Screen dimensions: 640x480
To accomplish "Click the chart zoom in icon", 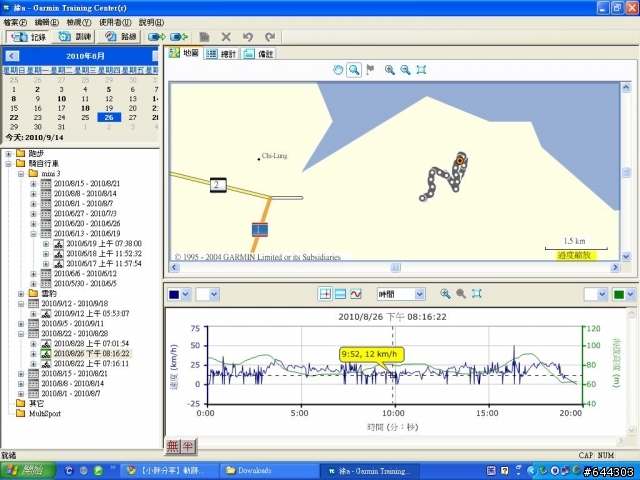I will coord(445,293).
